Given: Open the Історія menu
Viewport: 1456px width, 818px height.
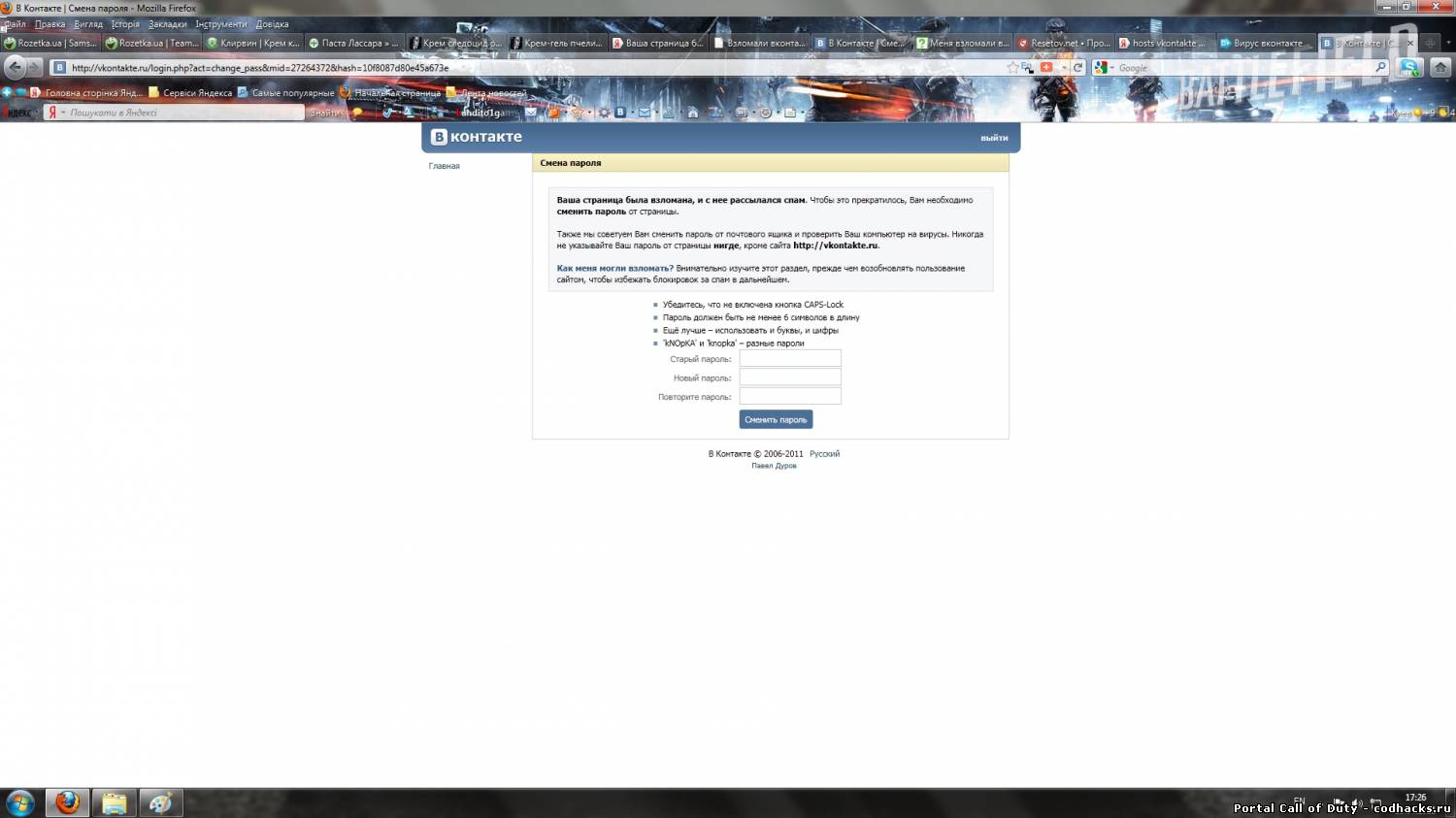Looking at the screenshot, I should click(x=125, y=24).
